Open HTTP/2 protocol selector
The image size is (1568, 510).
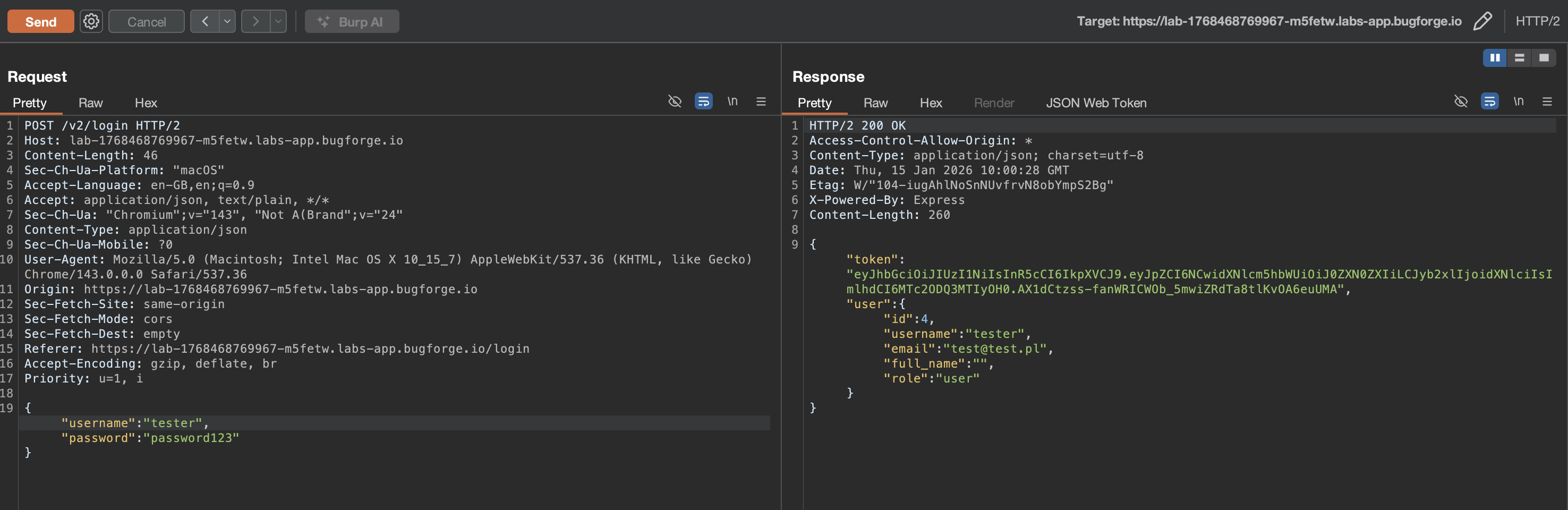coord(1537,21)
